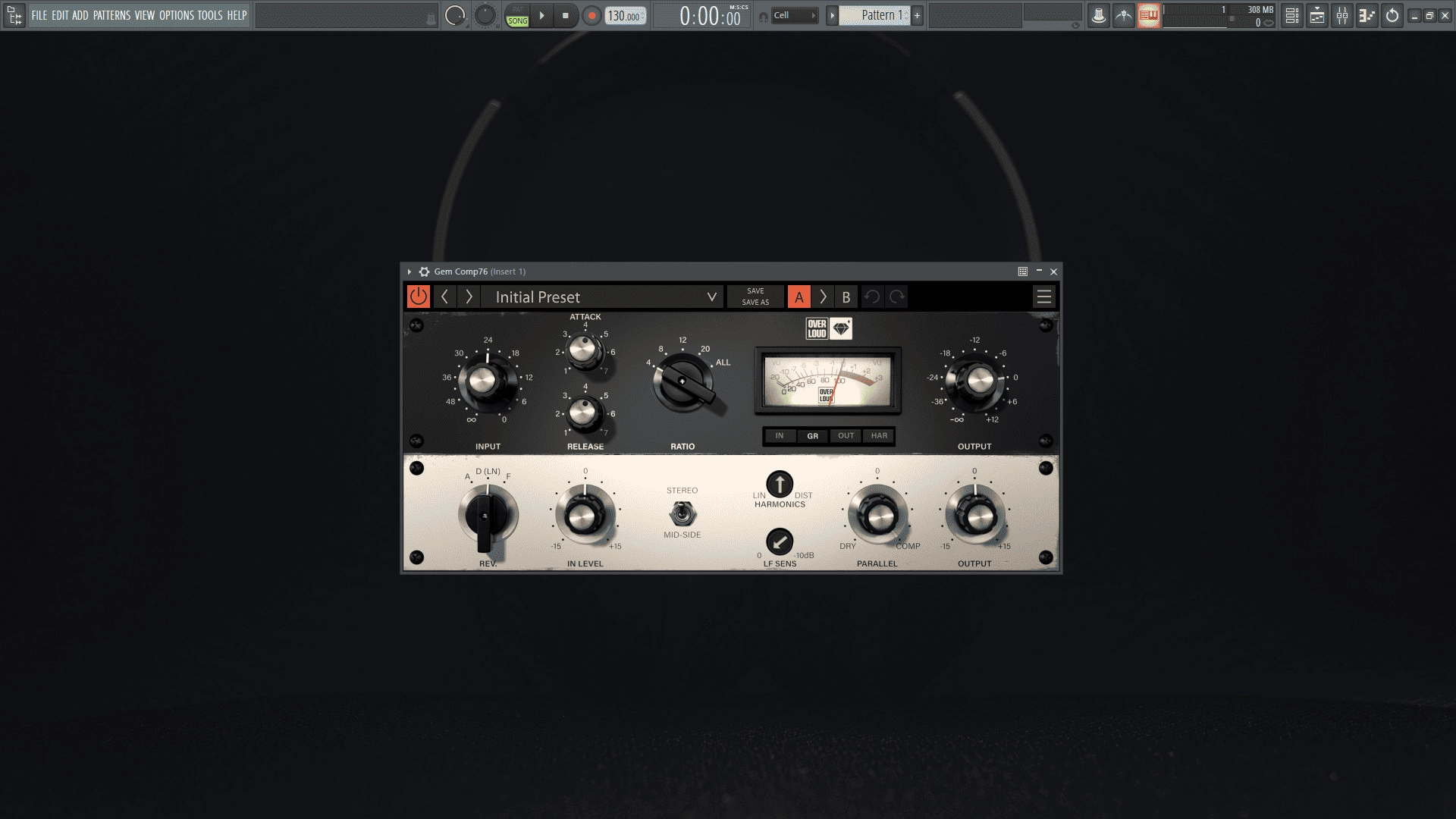1456x819 pixels.
Task: Stop playback with the stop button
Action: click(x=566, y=15)
